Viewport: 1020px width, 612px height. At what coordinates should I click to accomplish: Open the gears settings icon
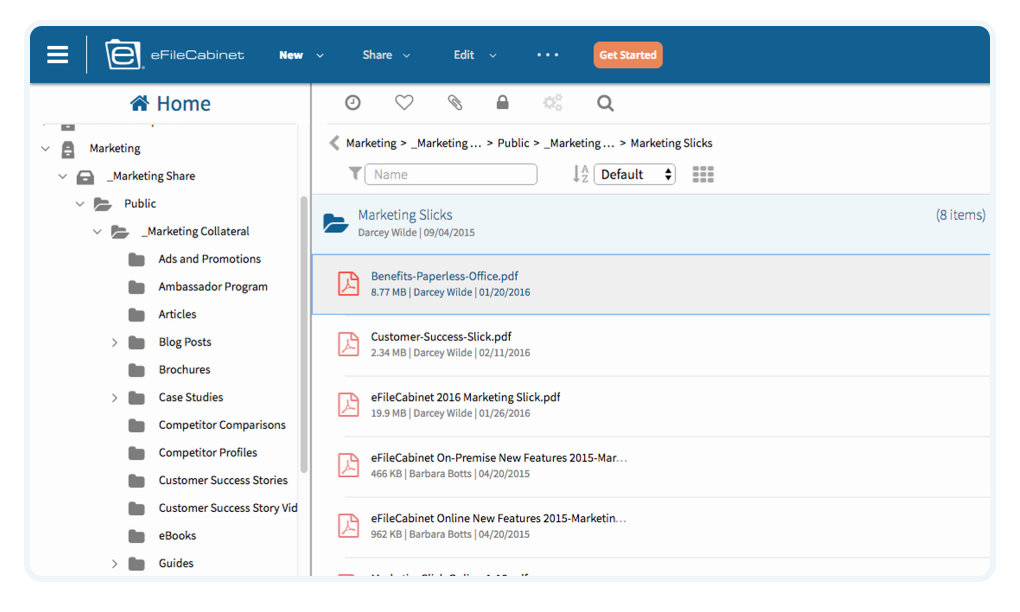coord(553,103)
